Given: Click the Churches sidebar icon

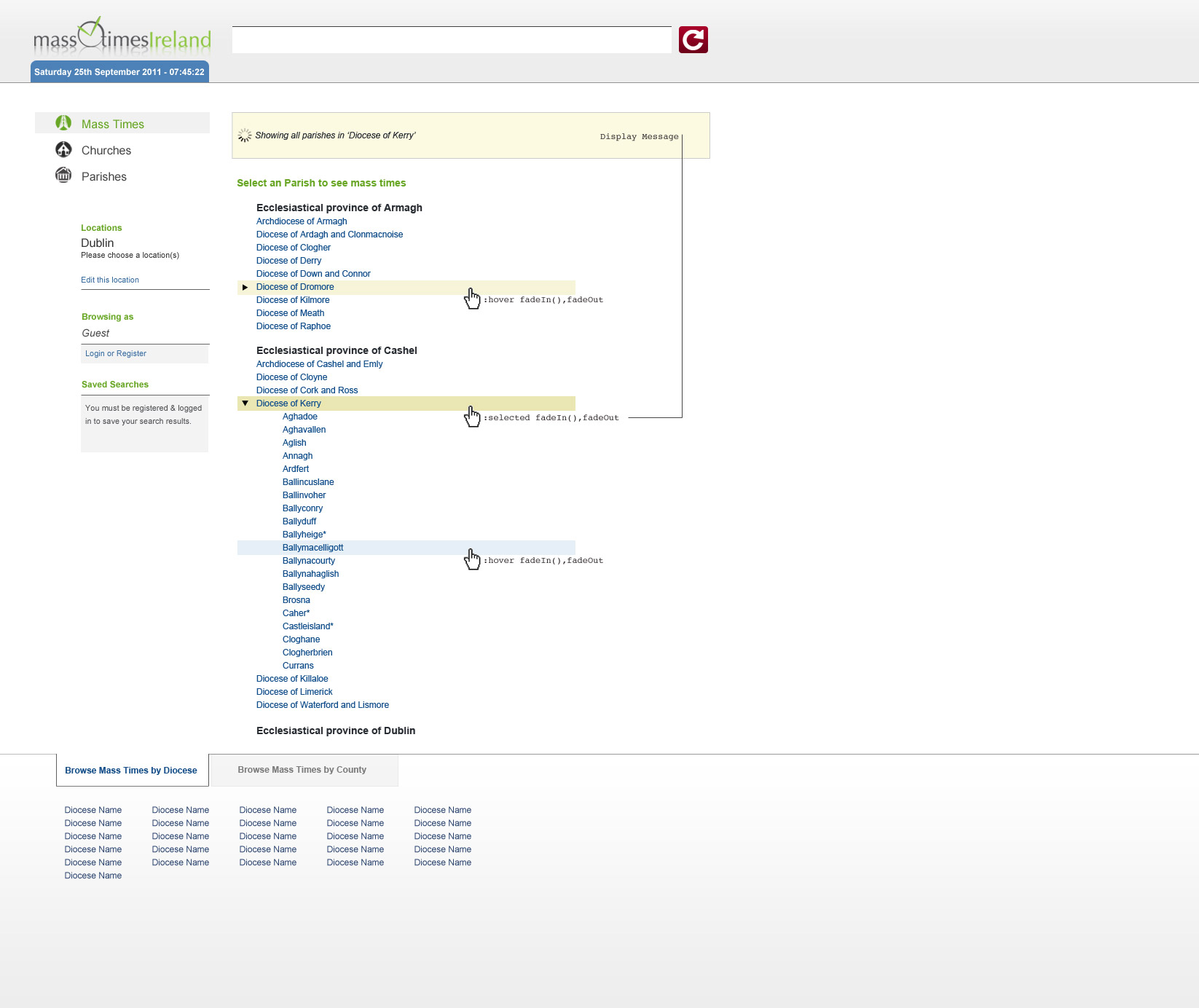Looking at the screenshot, I should click(x=63, y=149).
